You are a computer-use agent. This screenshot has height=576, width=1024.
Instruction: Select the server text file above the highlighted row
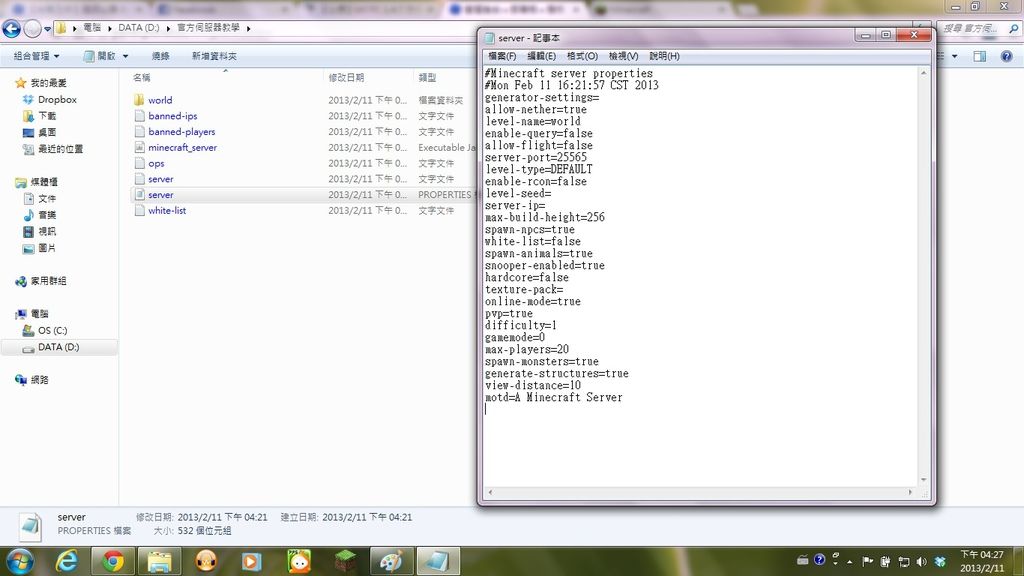161,179
